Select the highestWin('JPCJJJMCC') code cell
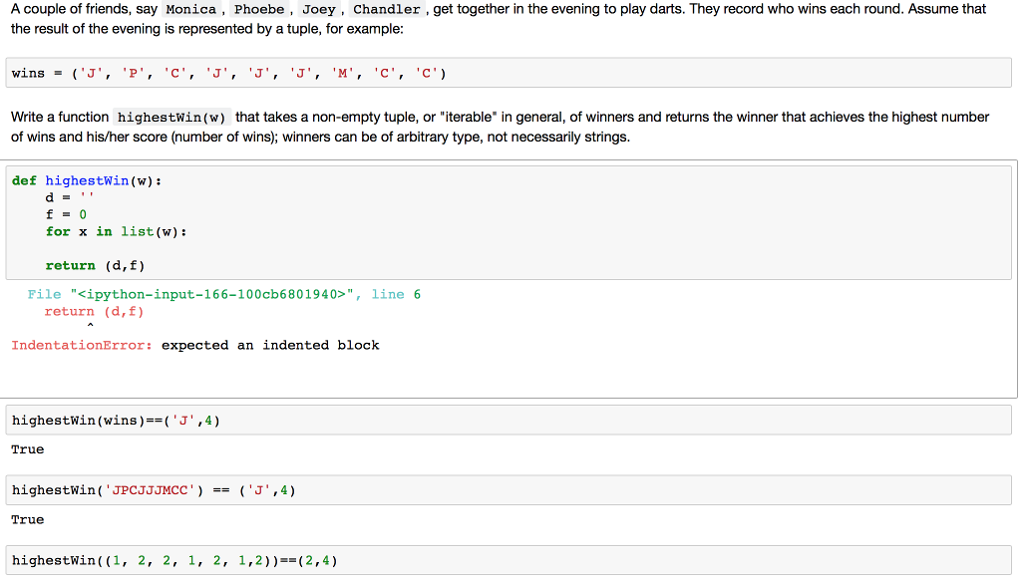The image size is (1024, 582). coord(153,490)
